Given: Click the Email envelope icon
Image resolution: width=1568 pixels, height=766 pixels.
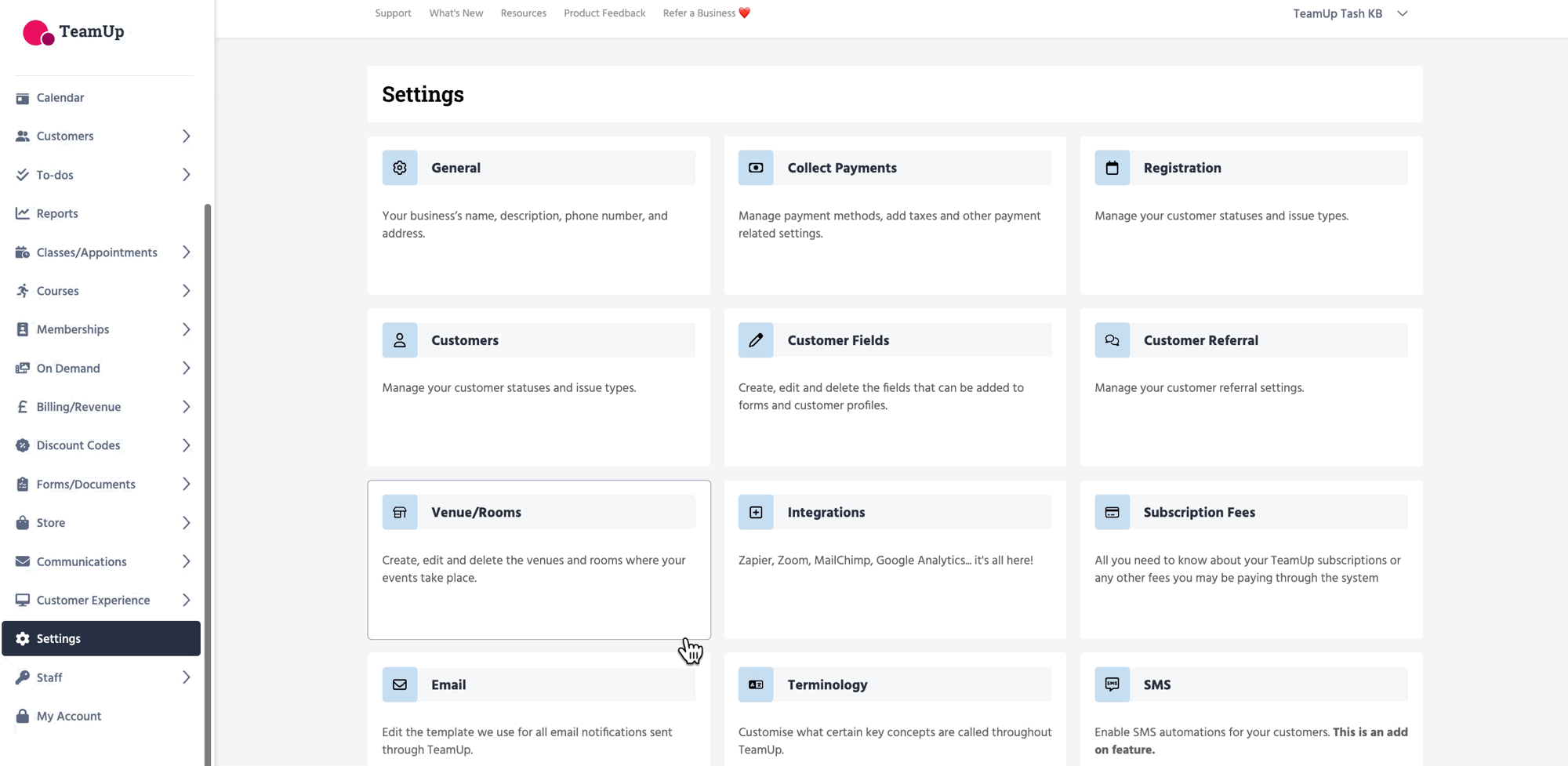Looking at the screenshot, I should [400, 684].
